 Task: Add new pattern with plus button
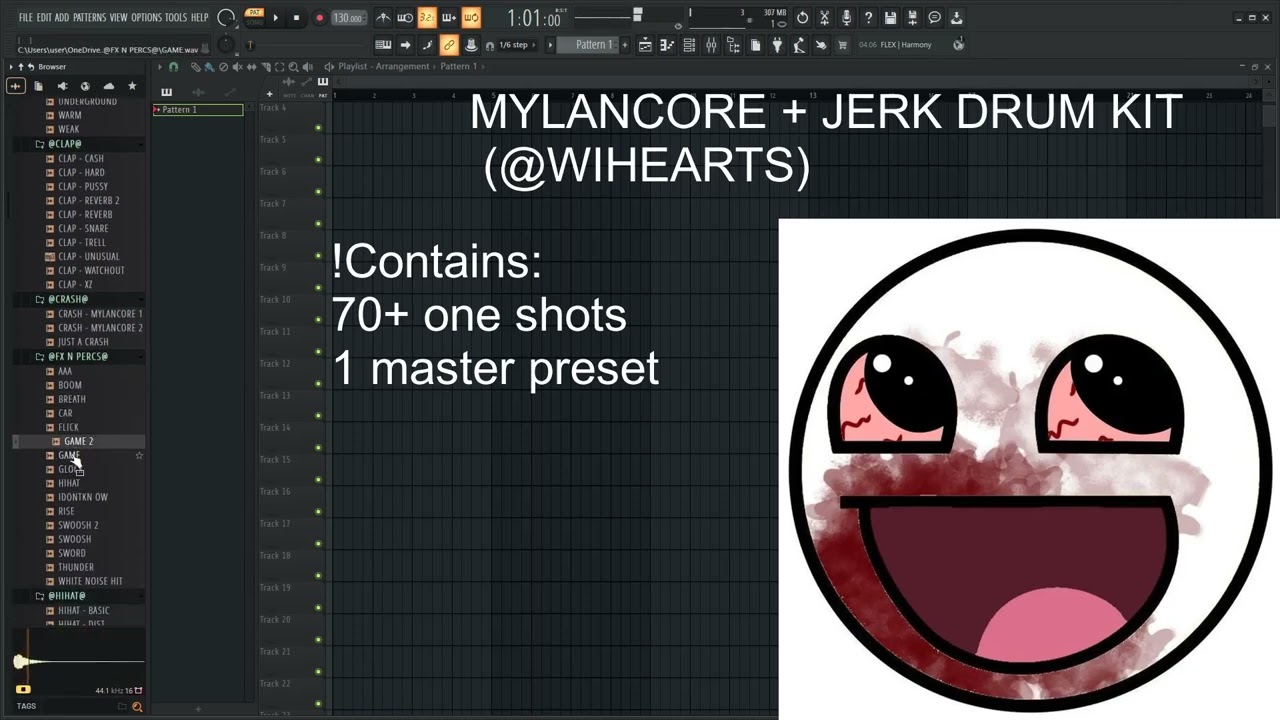625,45
